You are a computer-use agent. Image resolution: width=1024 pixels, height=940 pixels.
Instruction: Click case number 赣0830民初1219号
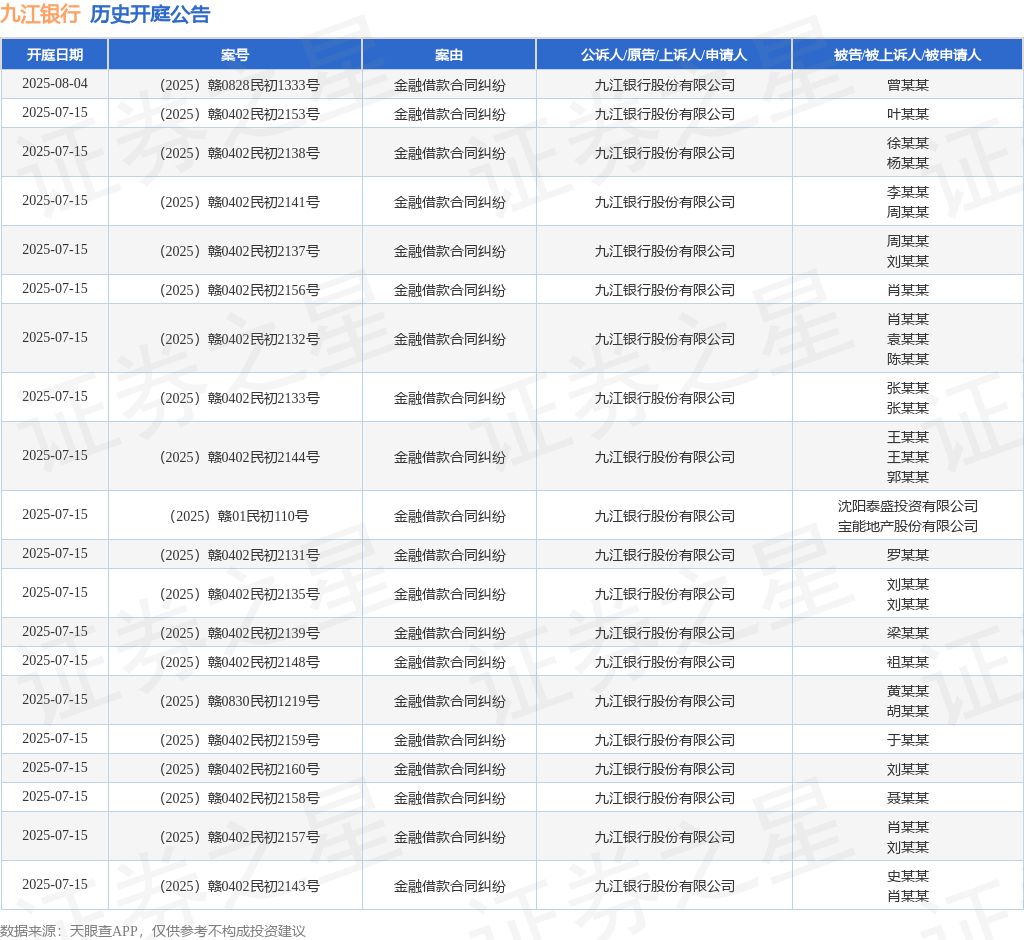coord(240,701)
